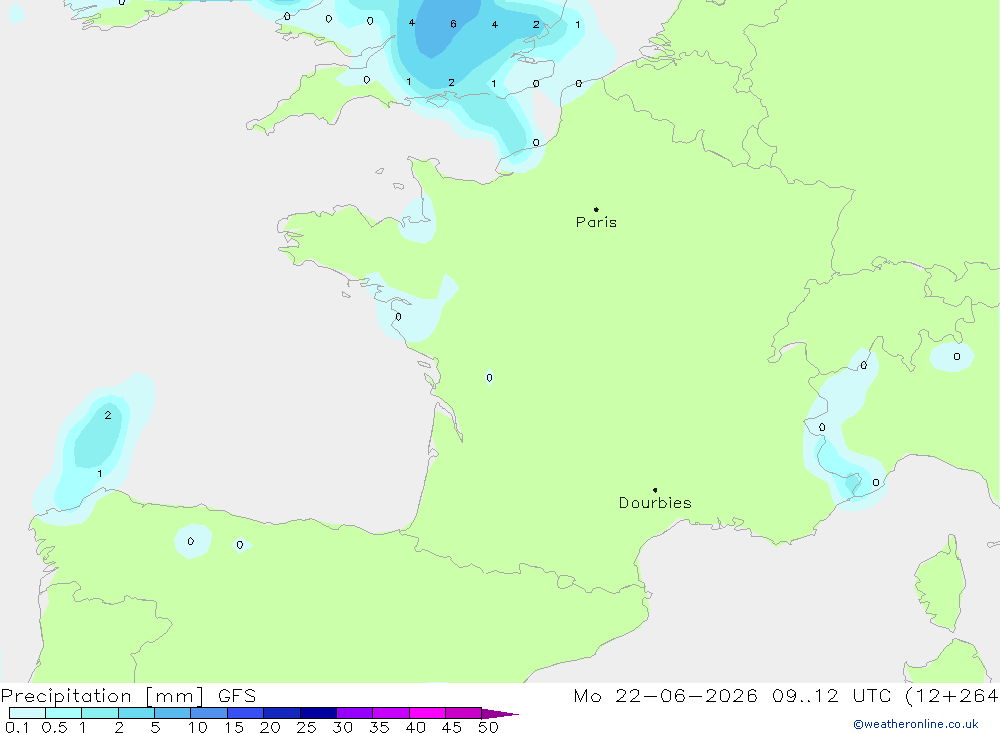The height and width of the screenshot is (733, 1000).
Task: Click the 'GFS' model label
Action: [237, 696]
